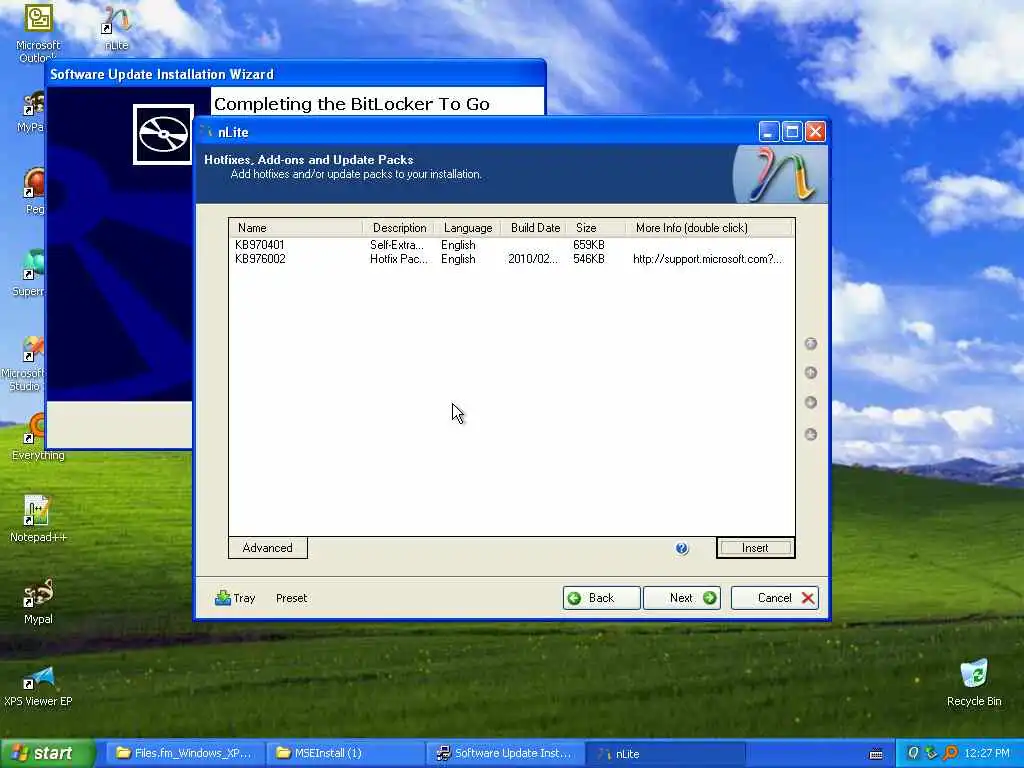Viewport: 1024px width, 768px height.
Task: Go to the Next step in nLite
Action: coord(682,598)
